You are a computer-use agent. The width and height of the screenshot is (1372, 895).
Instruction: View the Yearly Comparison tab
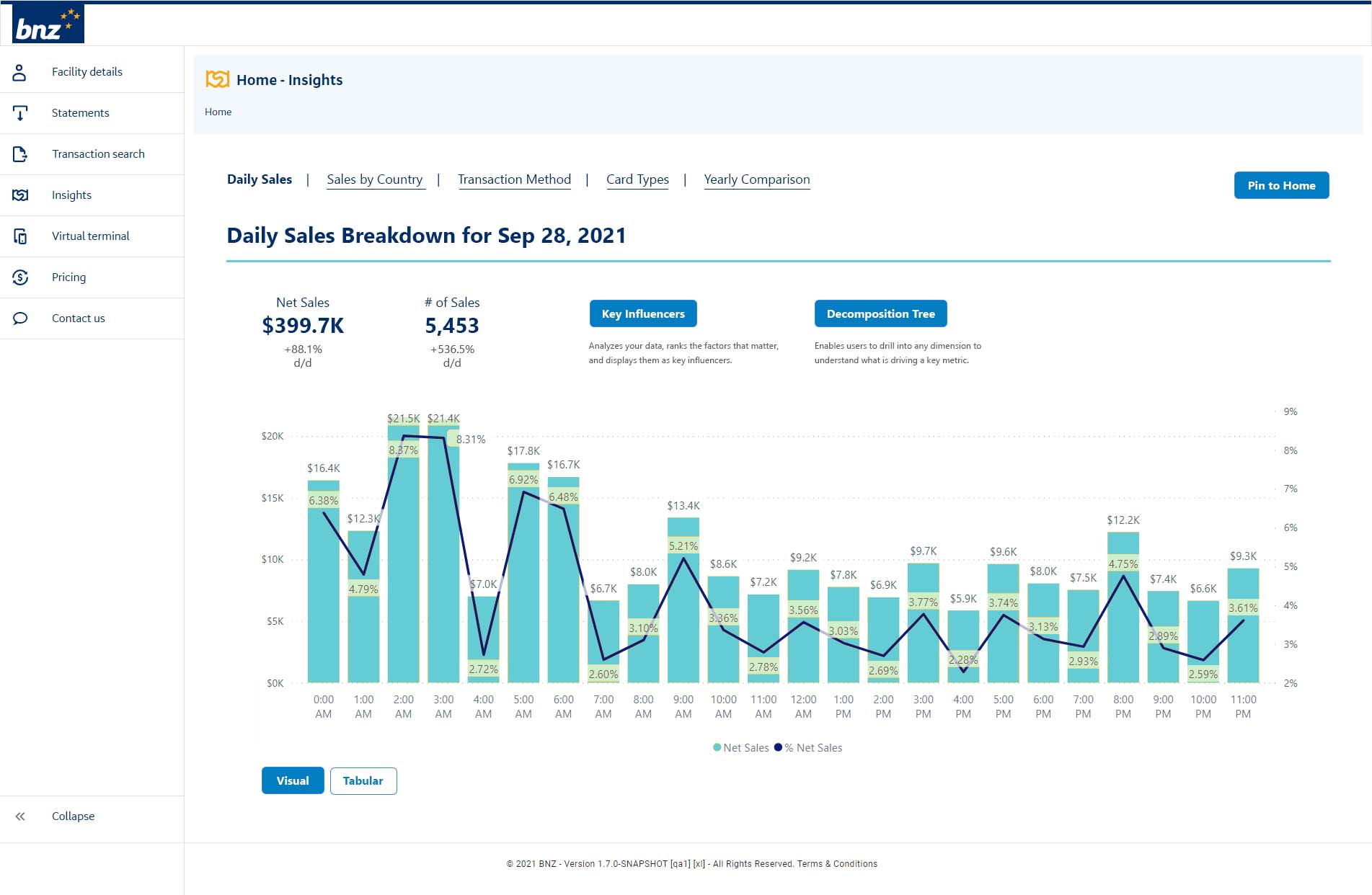coord(756,179)
